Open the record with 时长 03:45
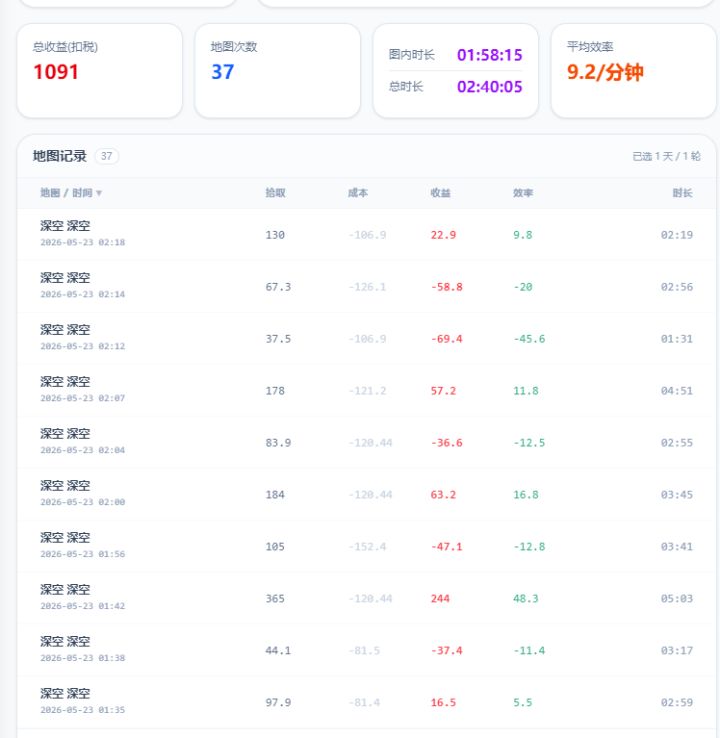Screen dimensions: 720x738 [x=366, y=494]
